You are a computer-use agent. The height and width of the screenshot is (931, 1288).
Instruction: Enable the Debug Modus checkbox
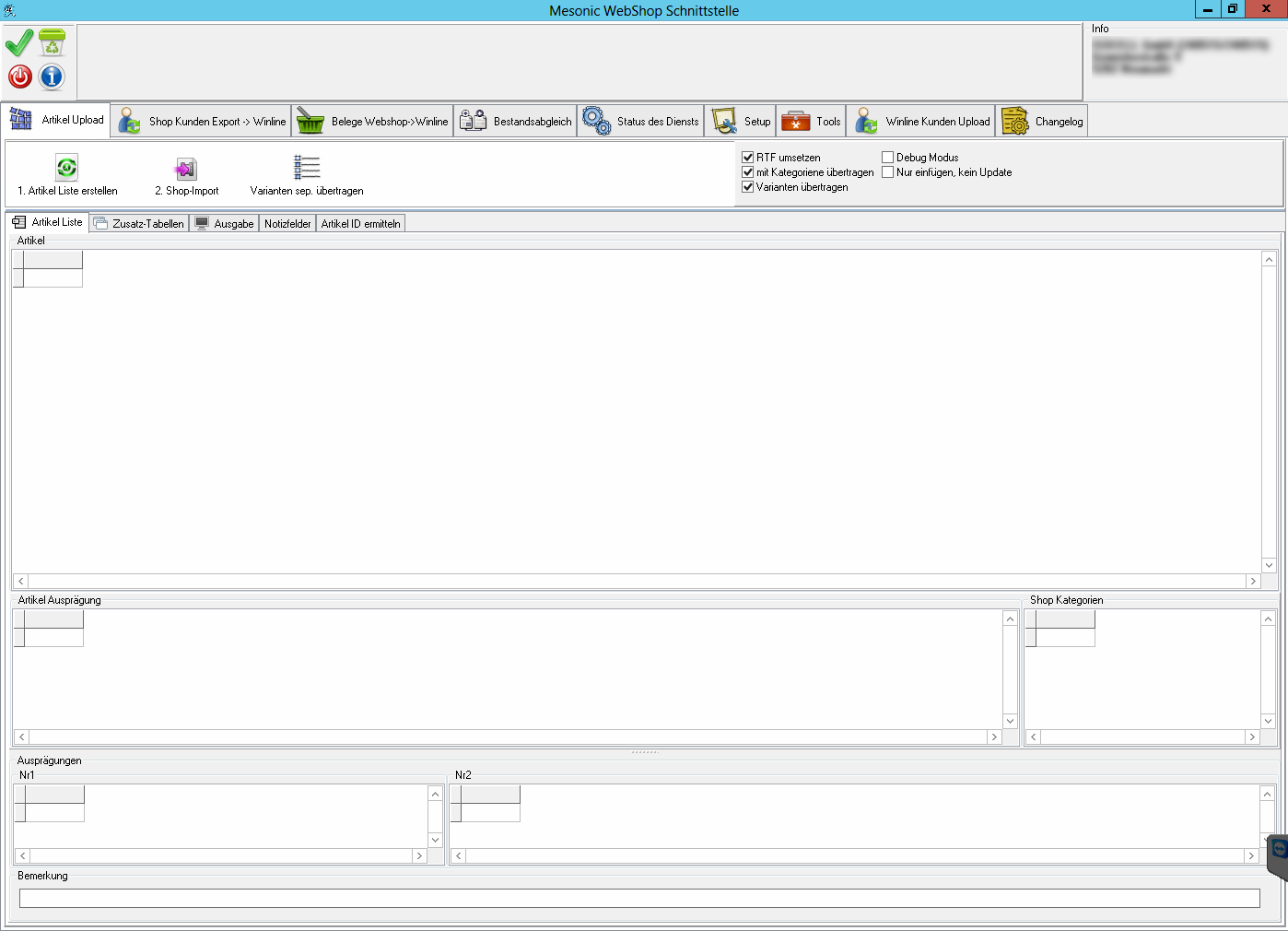(888, 158)
